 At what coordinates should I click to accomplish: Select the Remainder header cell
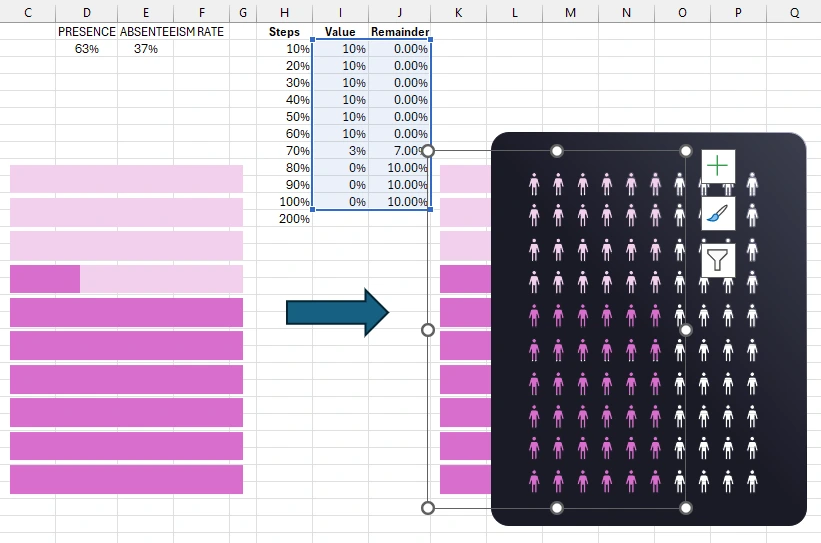point(400,32)
